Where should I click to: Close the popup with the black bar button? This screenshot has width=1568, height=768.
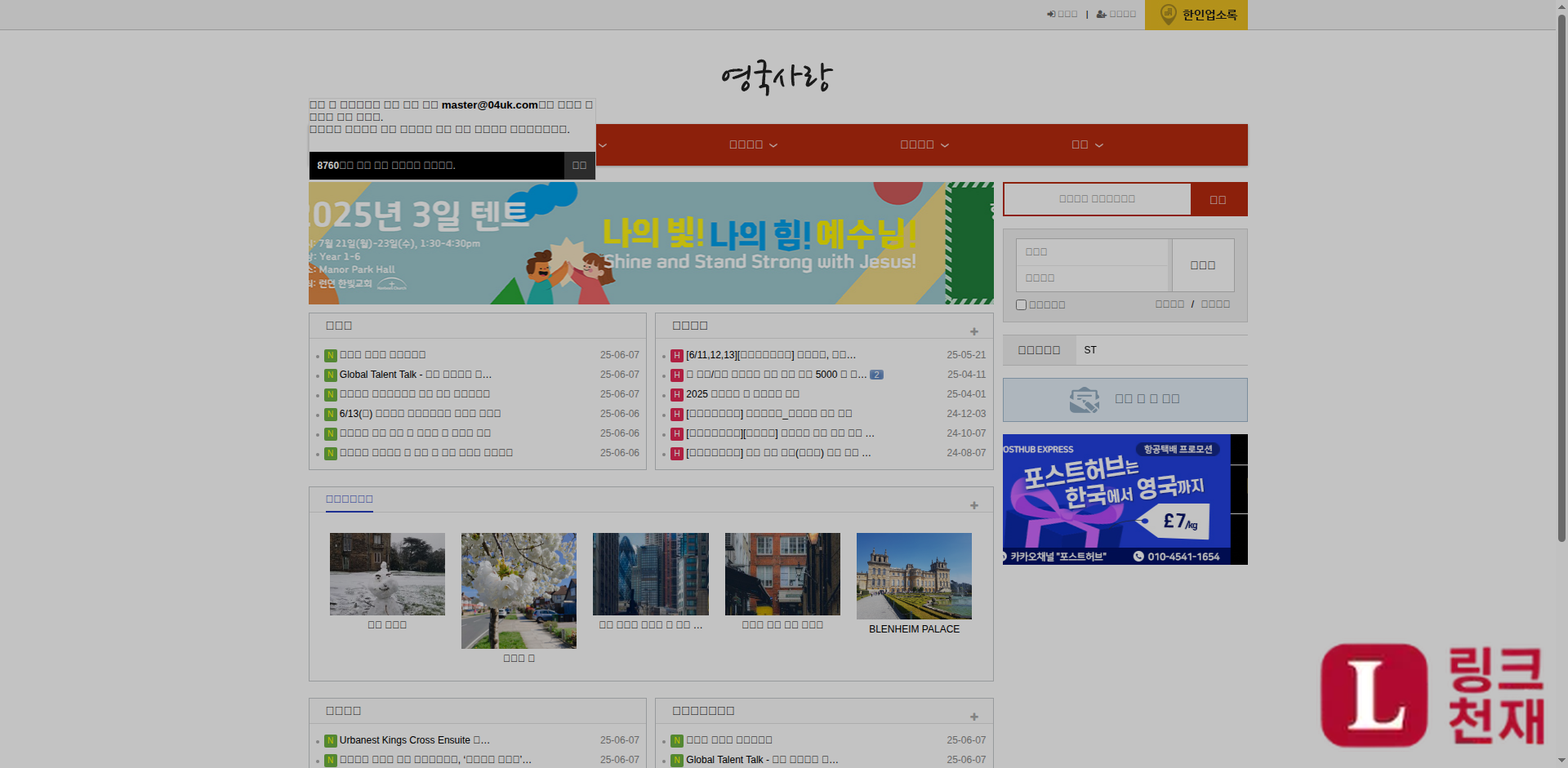pos(579,165)
